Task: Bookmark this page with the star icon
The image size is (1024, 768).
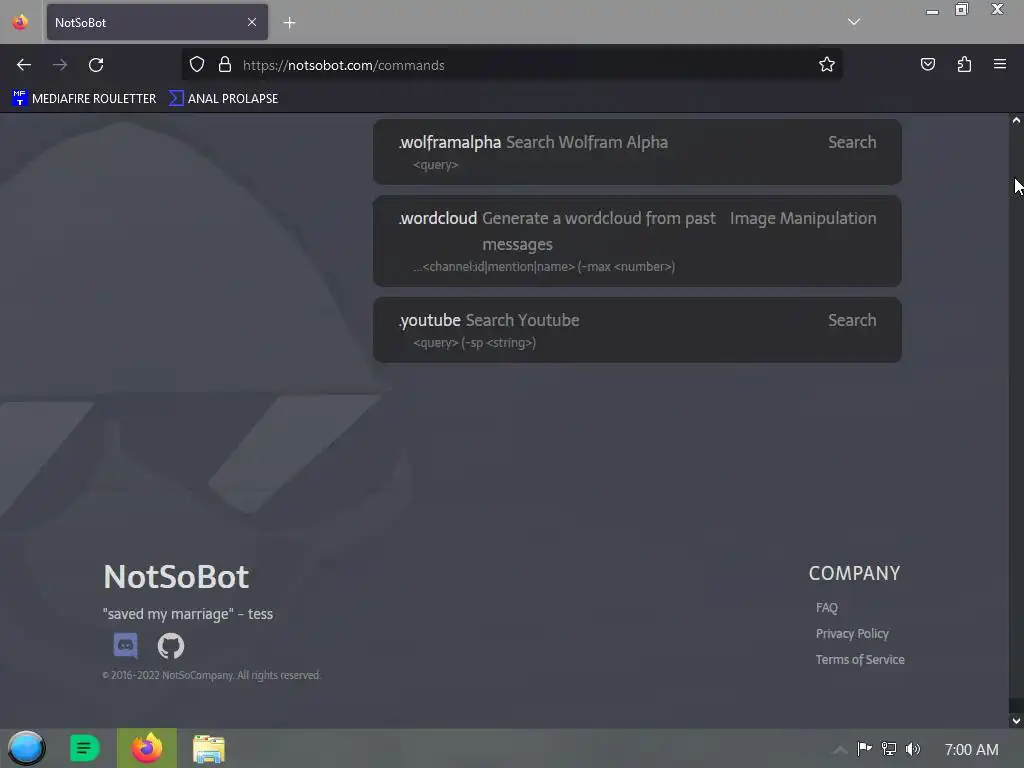Action: point(827,64)
